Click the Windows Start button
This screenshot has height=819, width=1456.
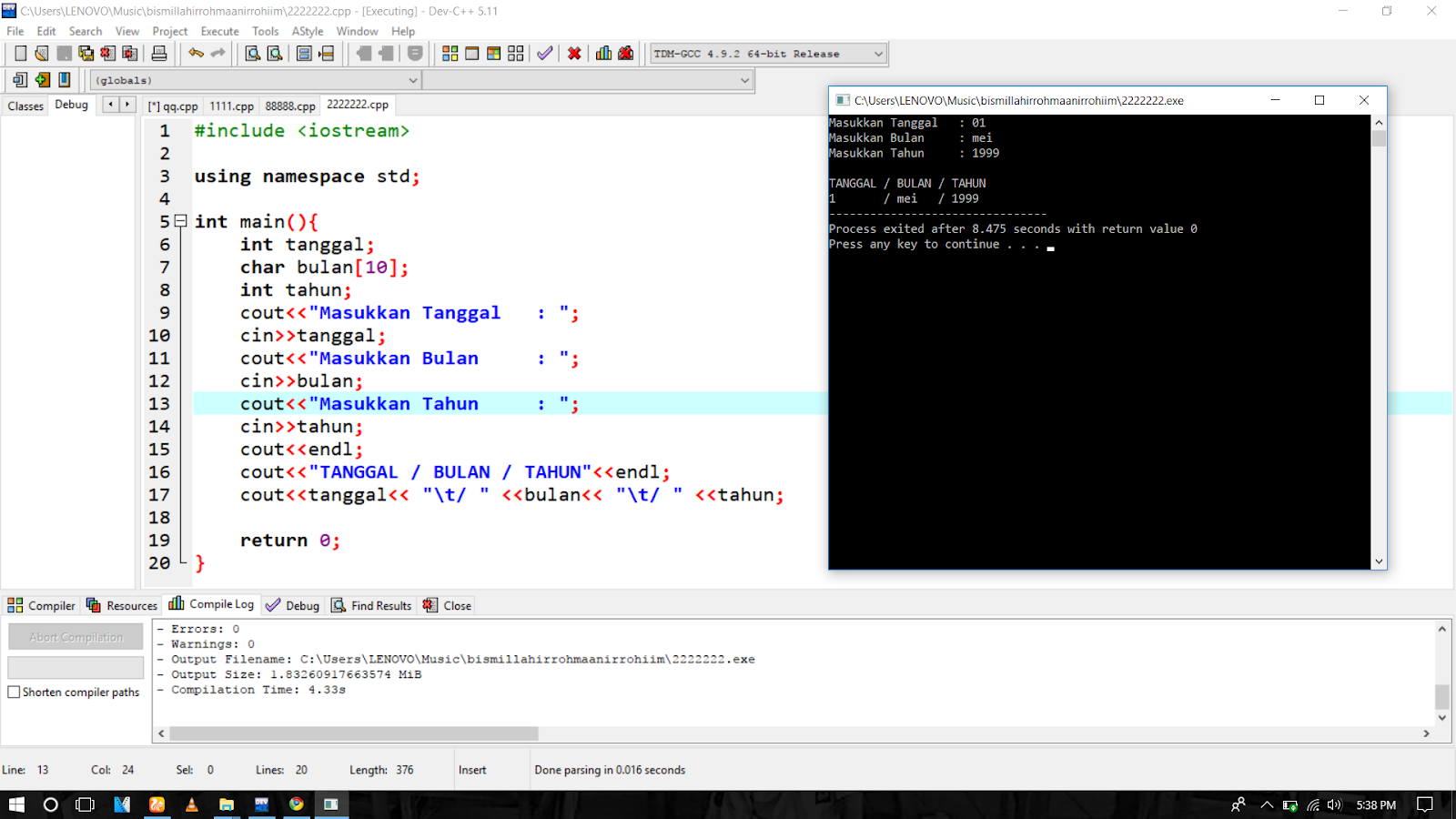[x=16, y=804]
